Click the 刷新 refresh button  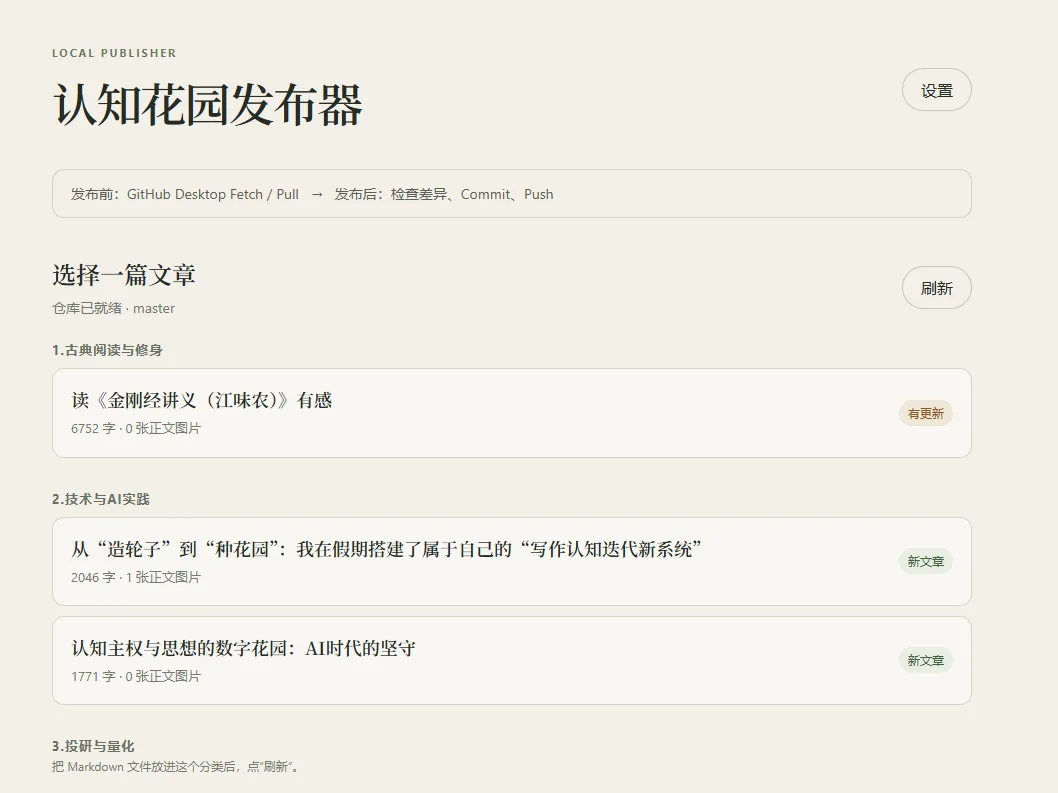pos(937,288)
